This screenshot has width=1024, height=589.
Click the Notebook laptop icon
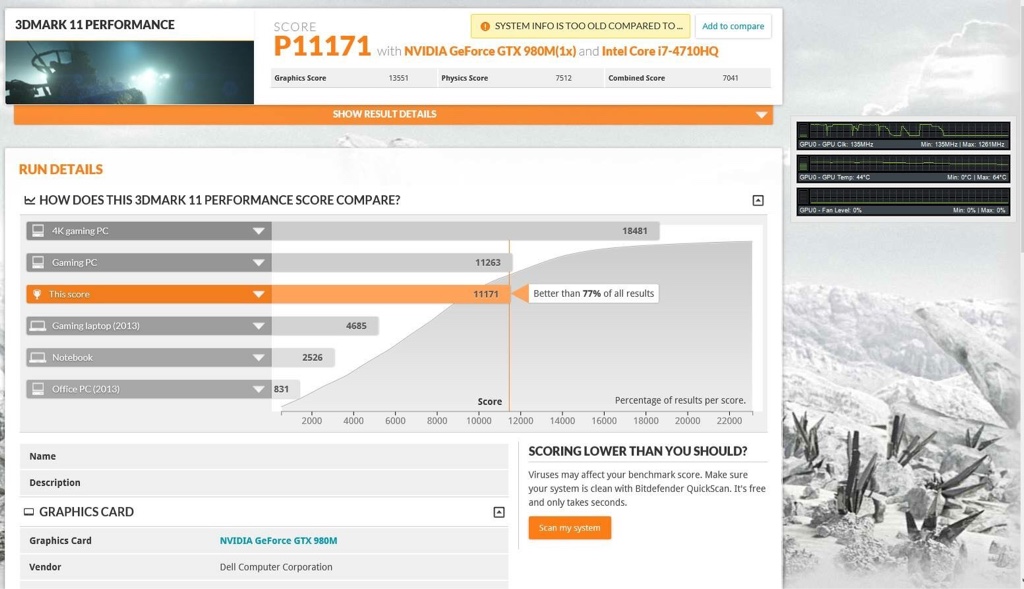(x=38, y=357)
